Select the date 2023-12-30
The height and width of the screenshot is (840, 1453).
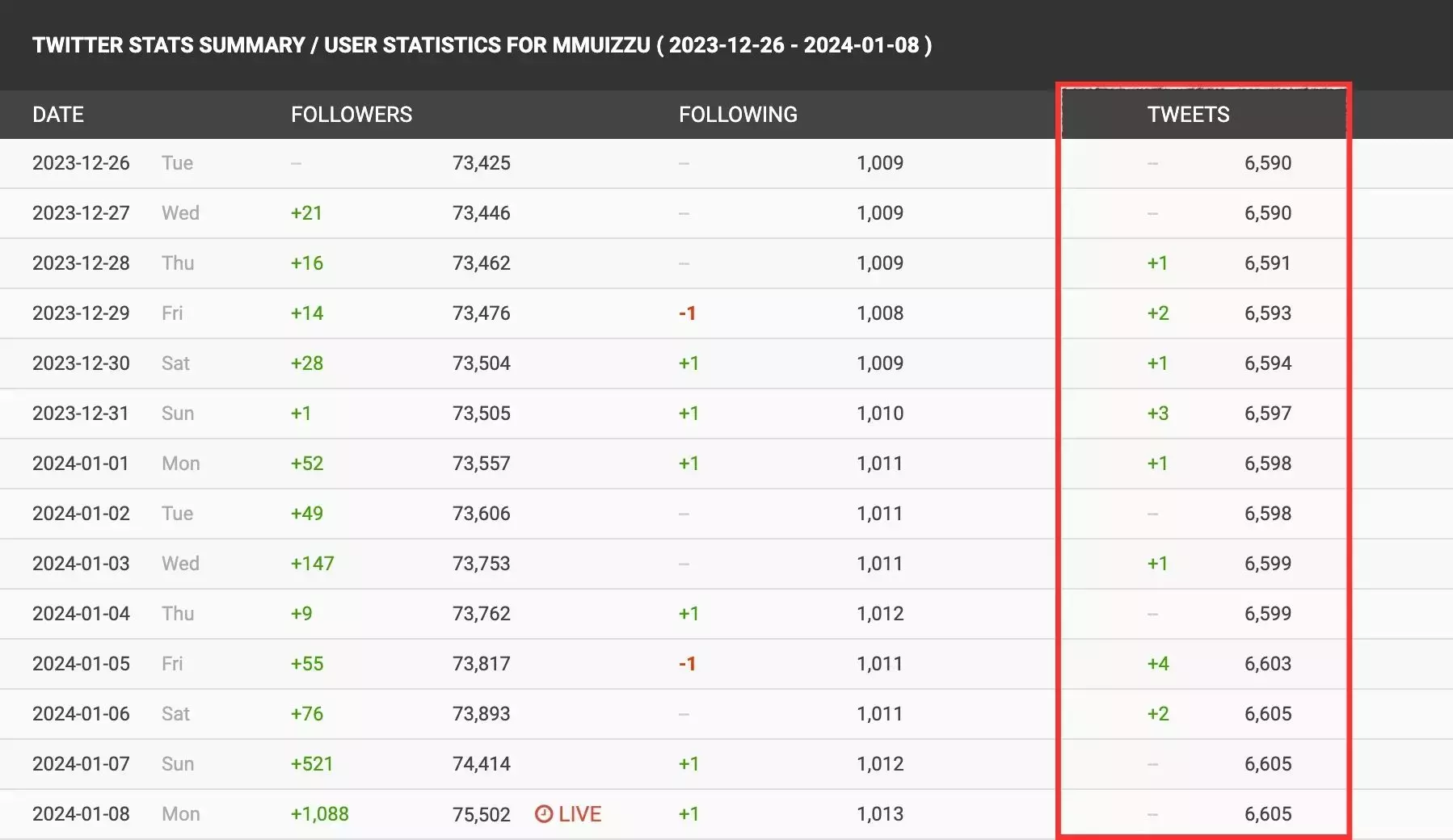[x=81, y=363]
